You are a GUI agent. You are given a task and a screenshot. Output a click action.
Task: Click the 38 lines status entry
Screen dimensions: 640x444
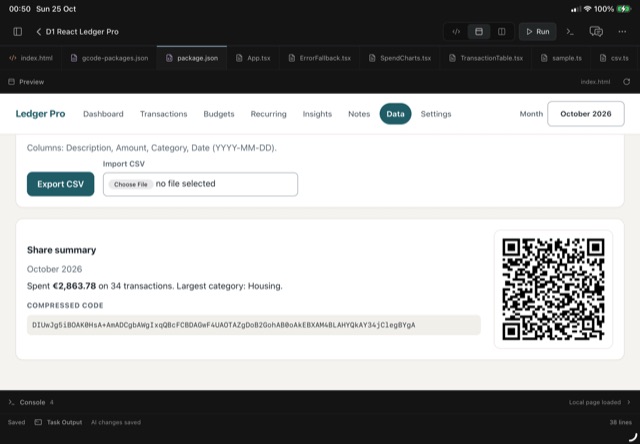click(620, 422)
